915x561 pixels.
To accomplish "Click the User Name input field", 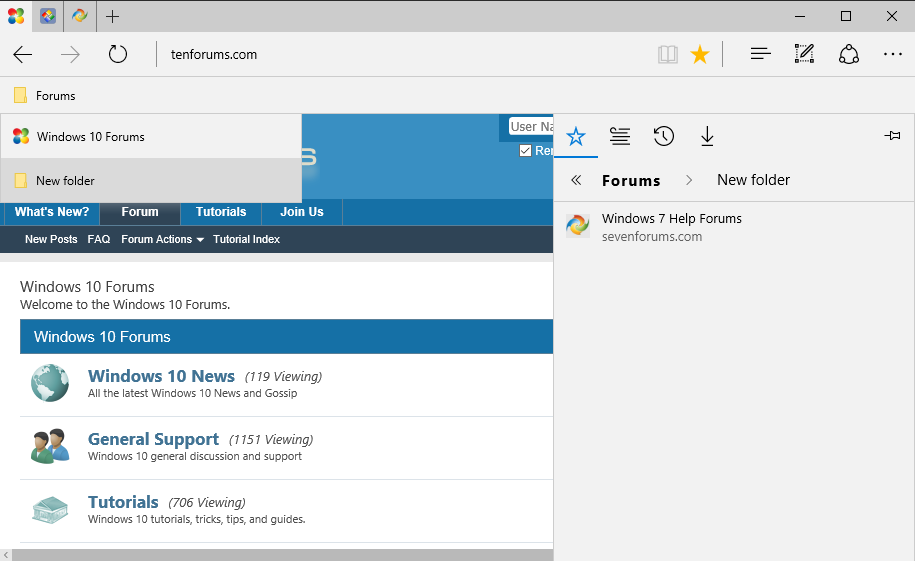I will [x=530, y=127].
